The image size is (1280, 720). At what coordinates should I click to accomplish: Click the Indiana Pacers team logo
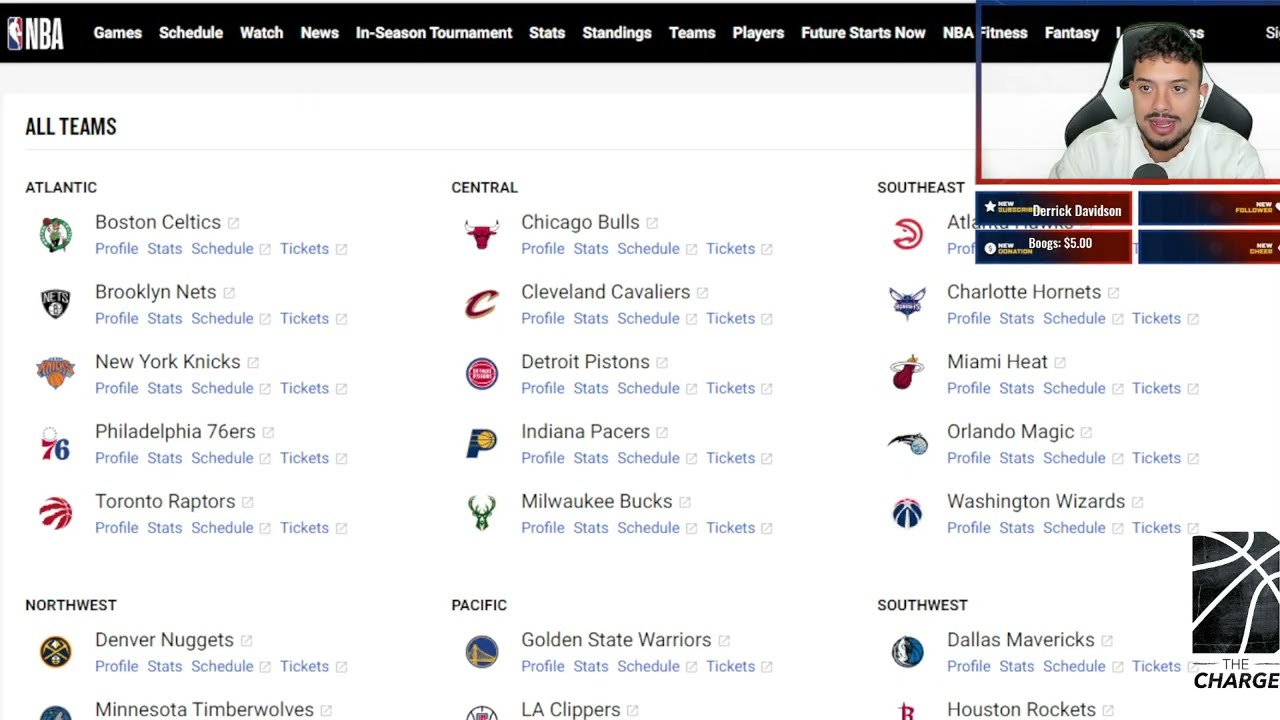point(482,444)
